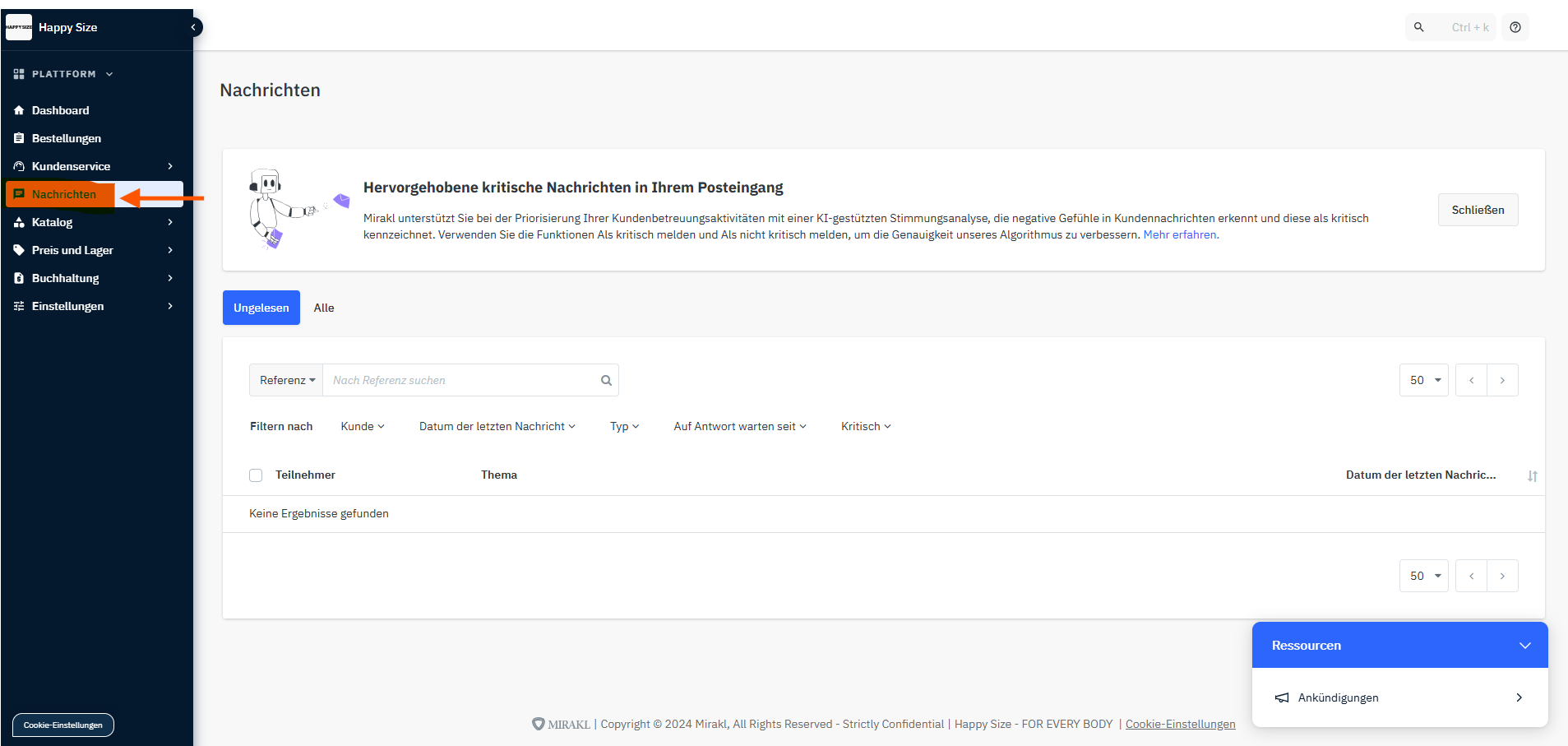
Task: Click the reference search magnifier icon
Action: 606,380
